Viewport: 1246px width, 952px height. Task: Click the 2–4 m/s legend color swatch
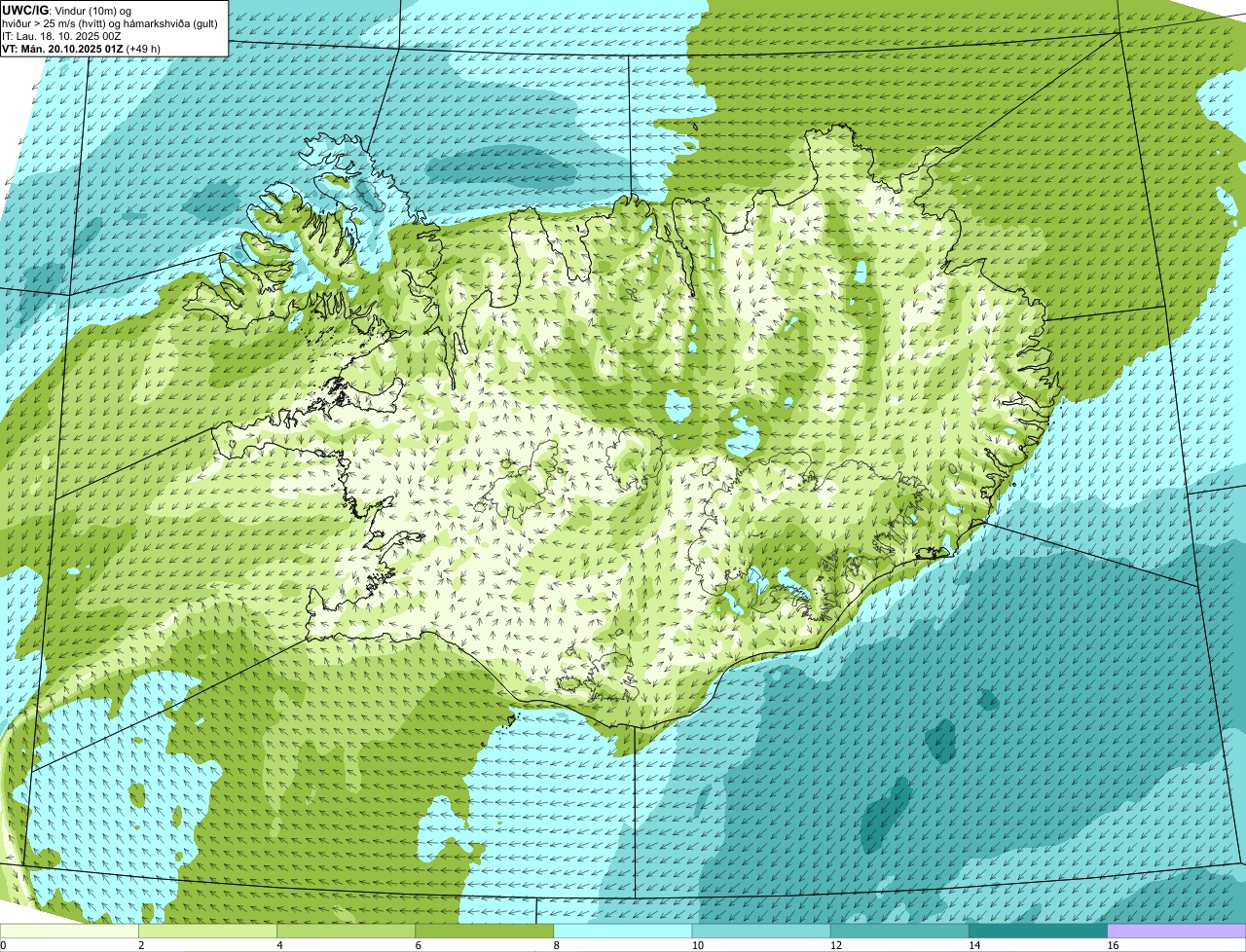(207, 931)
